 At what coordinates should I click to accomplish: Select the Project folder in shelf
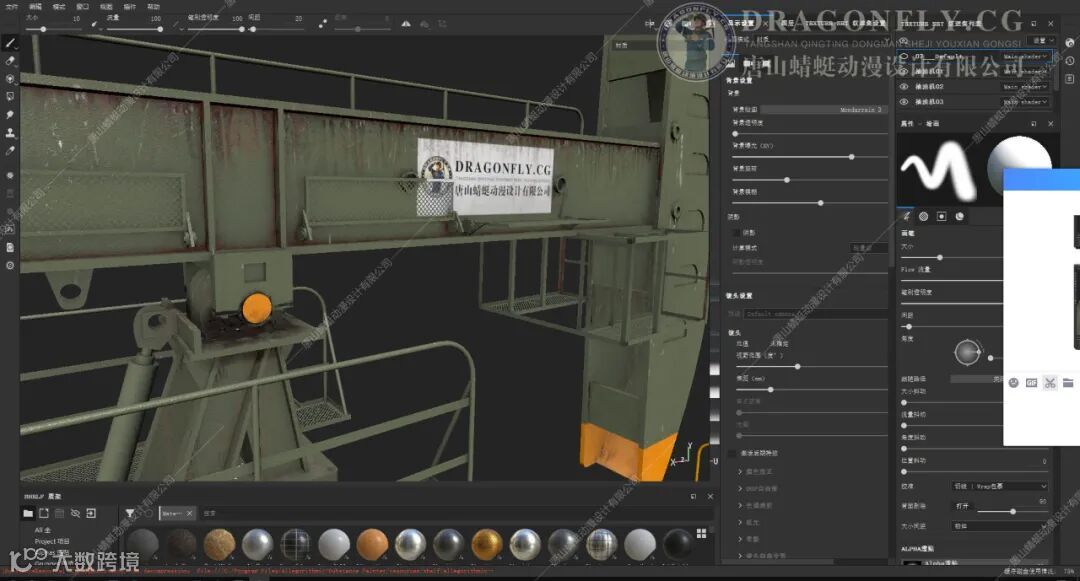(52, 541)
